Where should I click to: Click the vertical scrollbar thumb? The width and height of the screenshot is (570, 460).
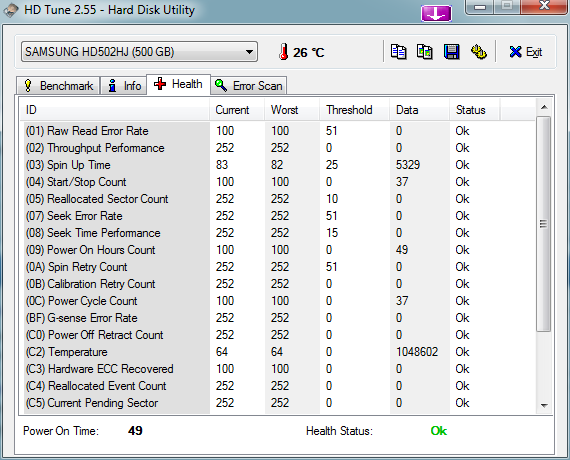pos(544,224)
